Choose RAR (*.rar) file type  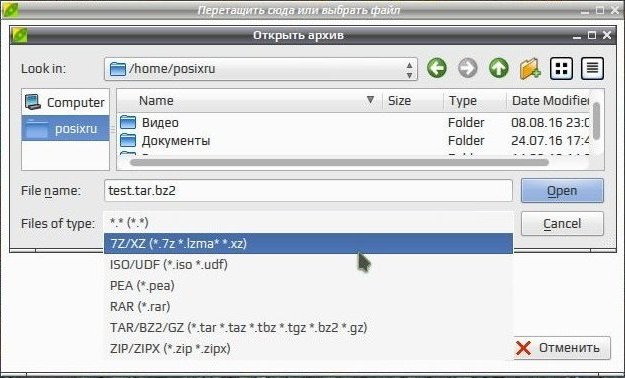tap(308, 306)
